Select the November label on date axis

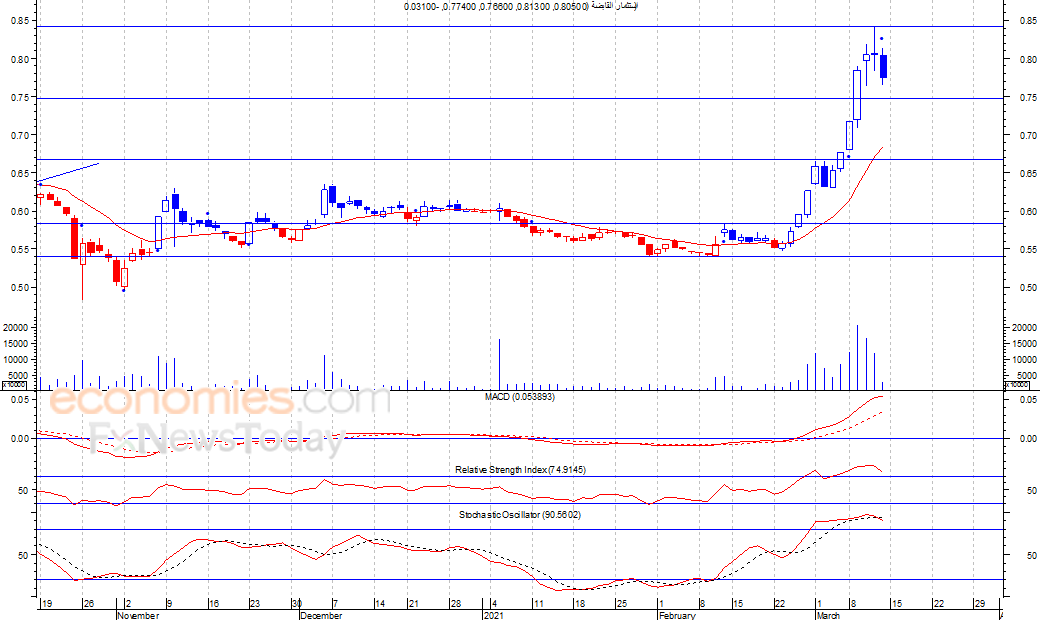(x=137, y=616)
